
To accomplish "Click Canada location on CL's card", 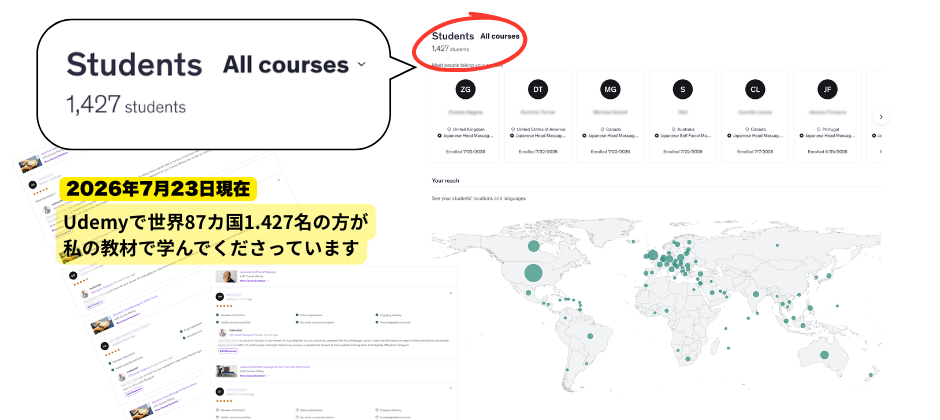I will point(757,129).
